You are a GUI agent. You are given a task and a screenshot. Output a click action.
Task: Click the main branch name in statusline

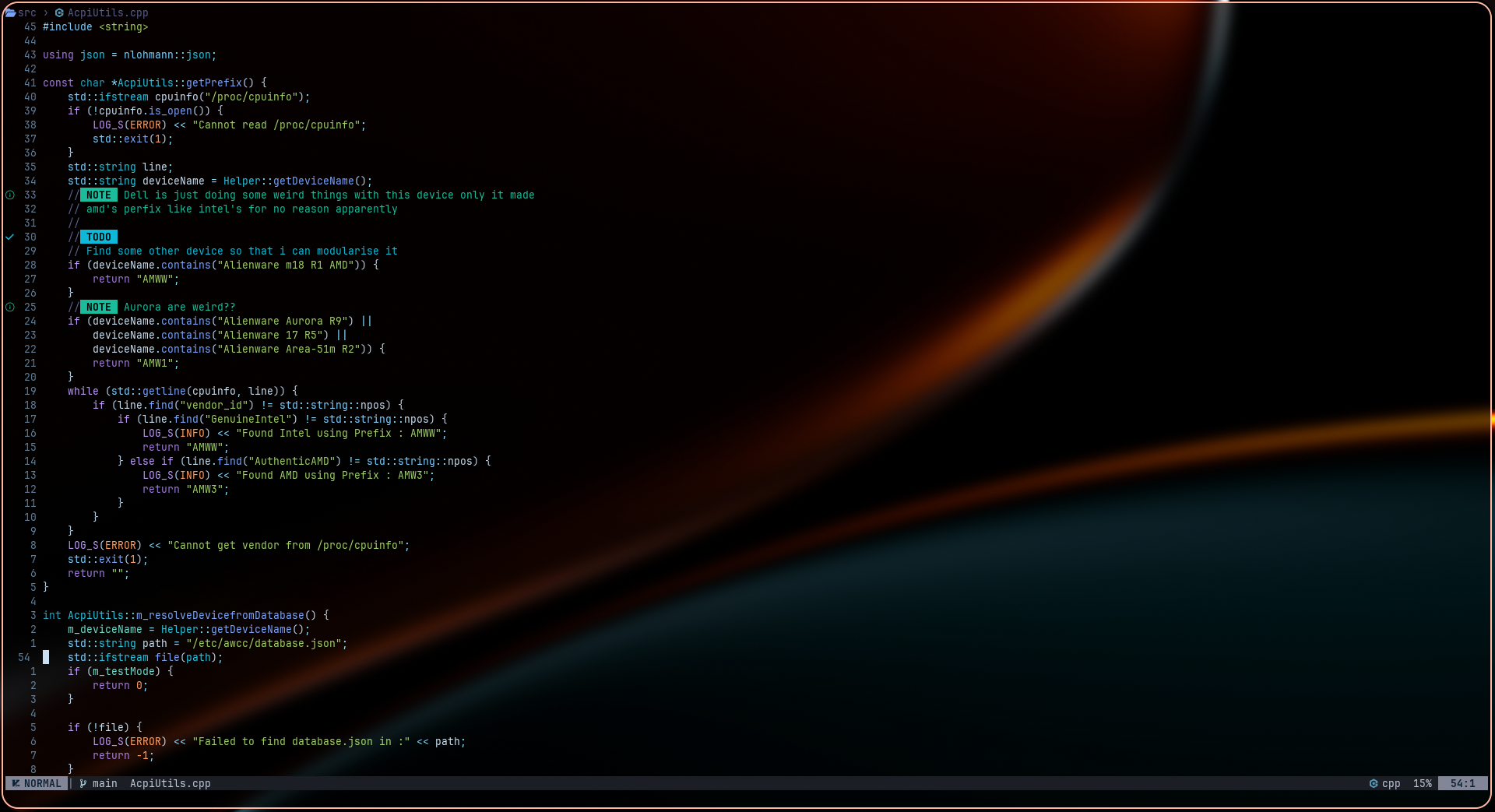click(x=105, y=784)
